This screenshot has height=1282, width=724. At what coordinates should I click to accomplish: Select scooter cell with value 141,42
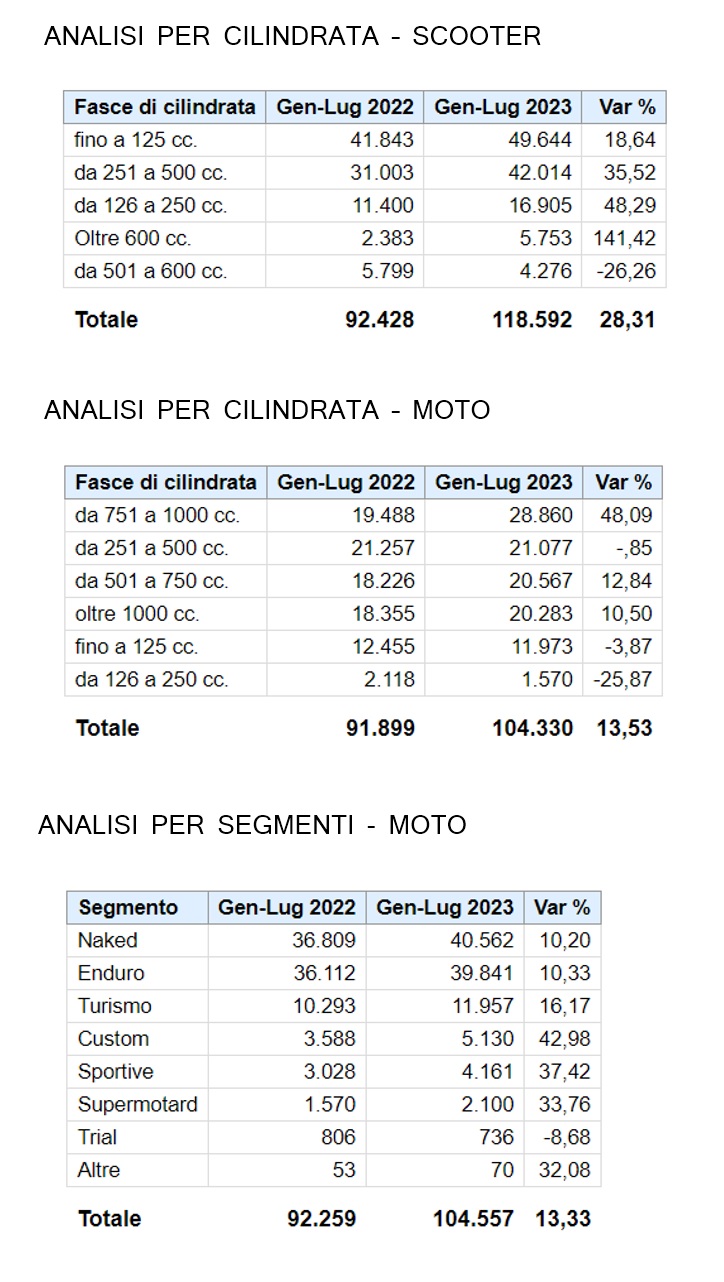click(x=628, y=238)
